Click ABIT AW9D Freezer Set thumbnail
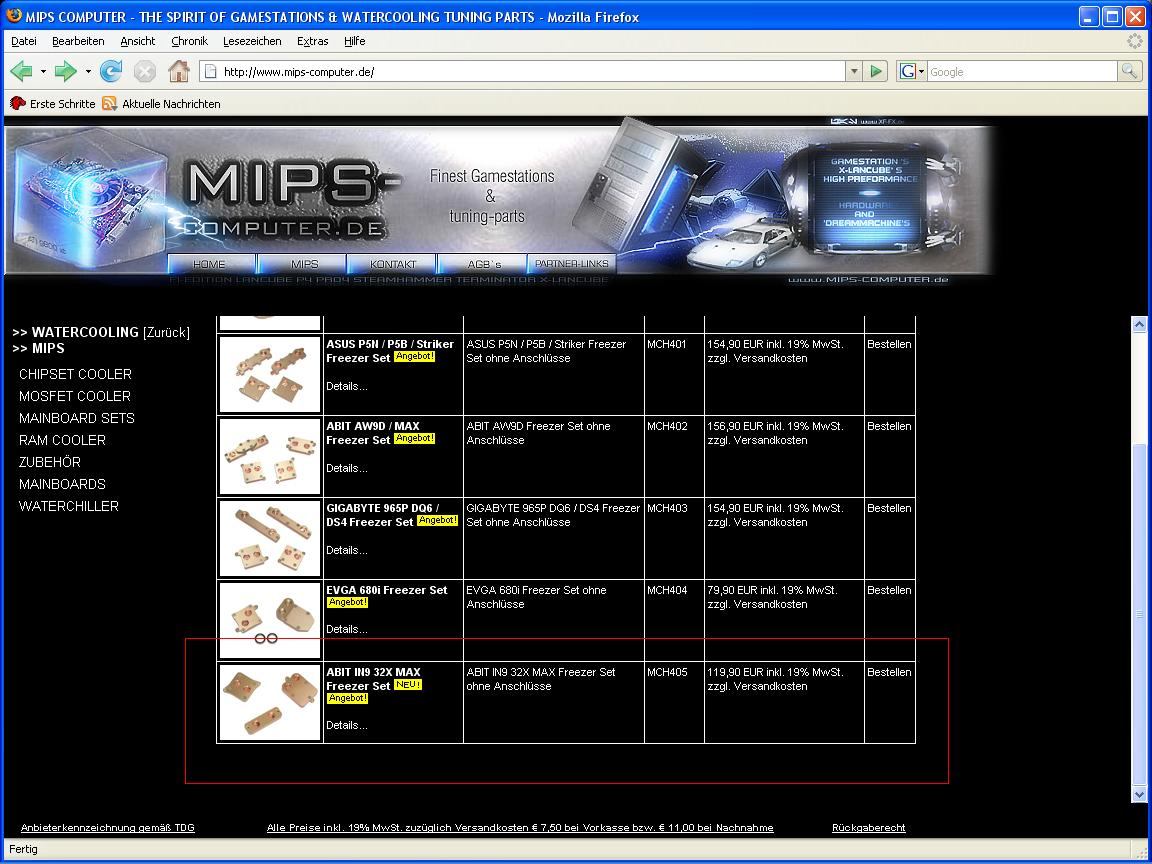The image size is (1152, 864). coord(270,456)
